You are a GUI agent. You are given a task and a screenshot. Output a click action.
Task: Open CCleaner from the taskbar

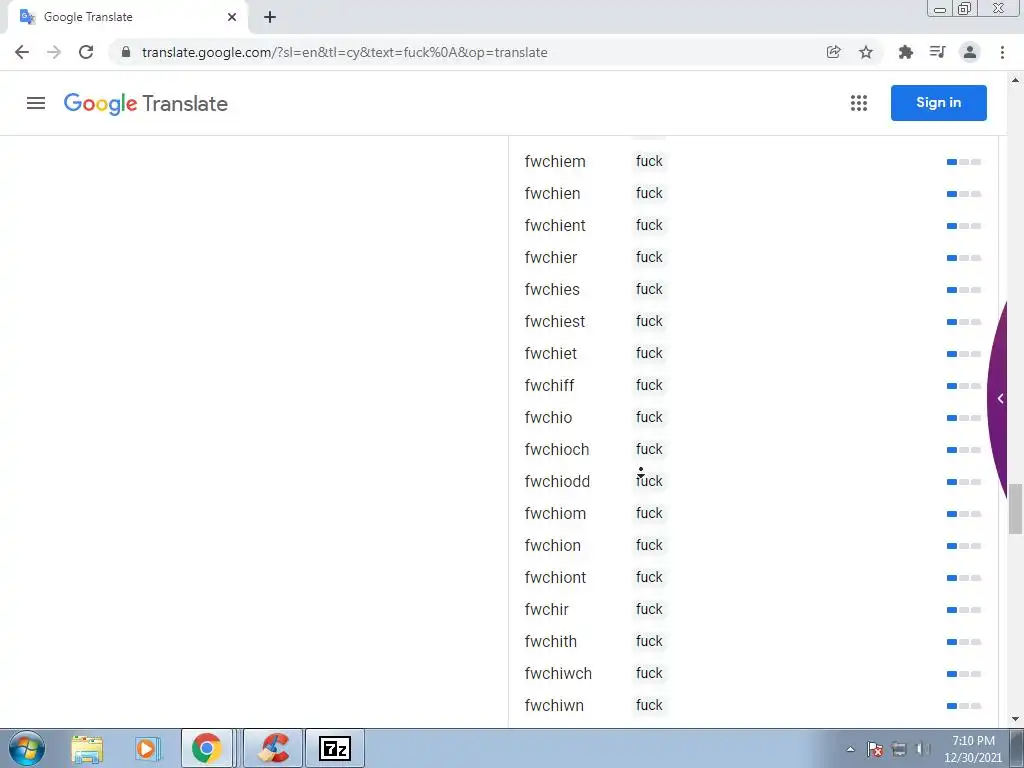tap(273, 748)
